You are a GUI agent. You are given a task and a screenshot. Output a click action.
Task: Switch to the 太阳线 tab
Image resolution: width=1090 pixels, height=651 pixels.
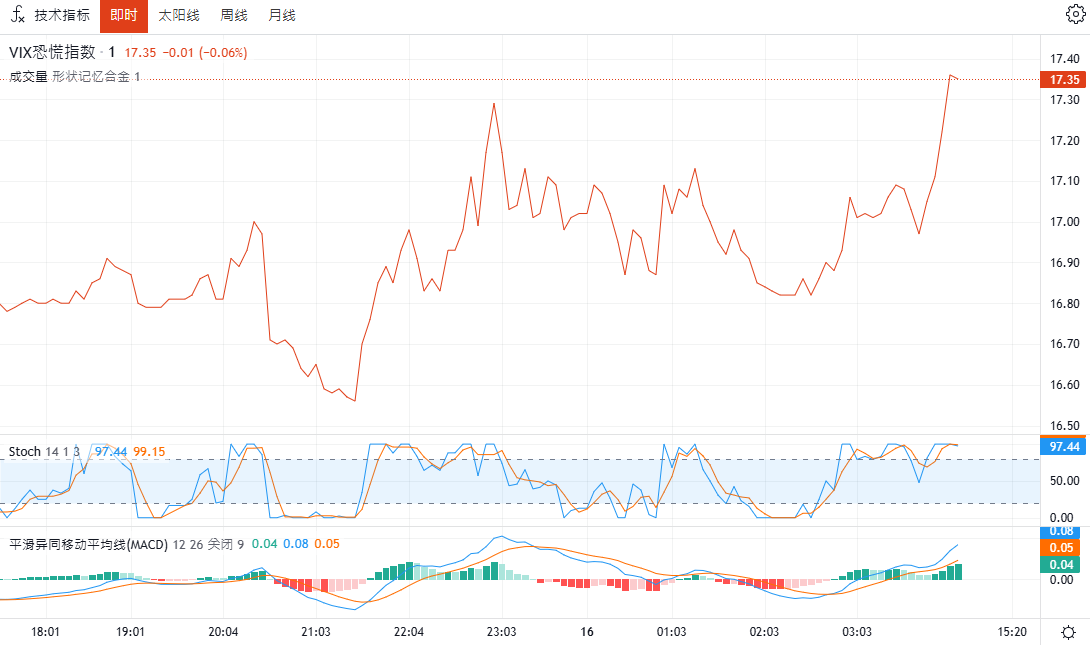tap(179, 15)
